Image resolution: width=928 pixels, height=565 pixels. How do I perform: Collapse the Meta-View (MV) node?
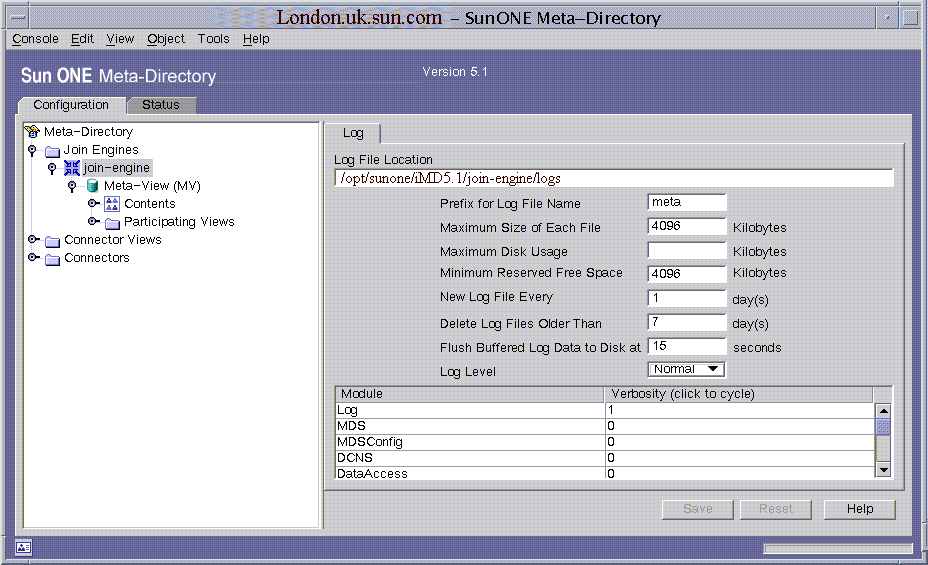[x=72, y=186]
